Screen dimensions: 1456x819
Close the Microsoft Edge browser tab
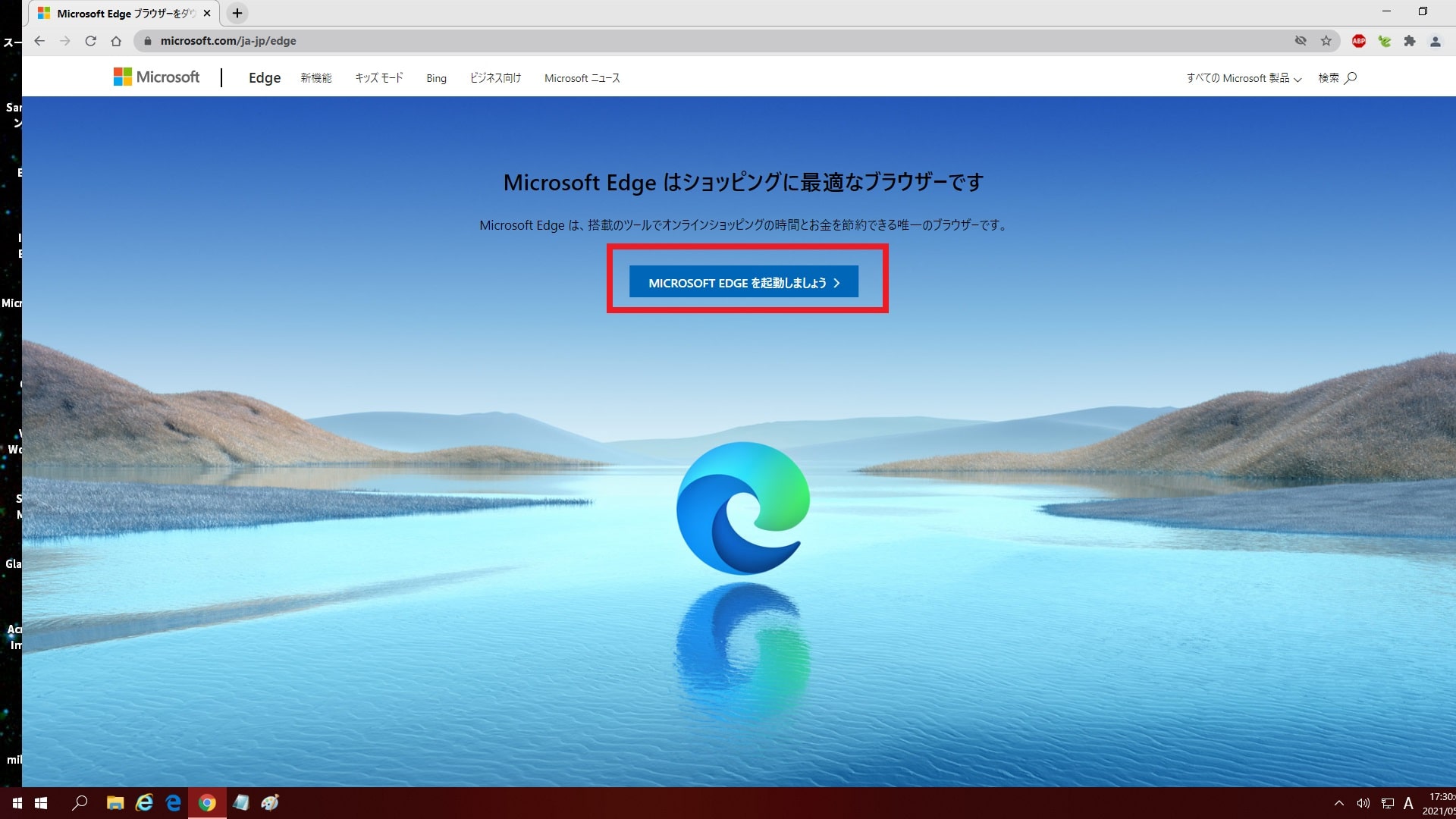coord(207,13)
